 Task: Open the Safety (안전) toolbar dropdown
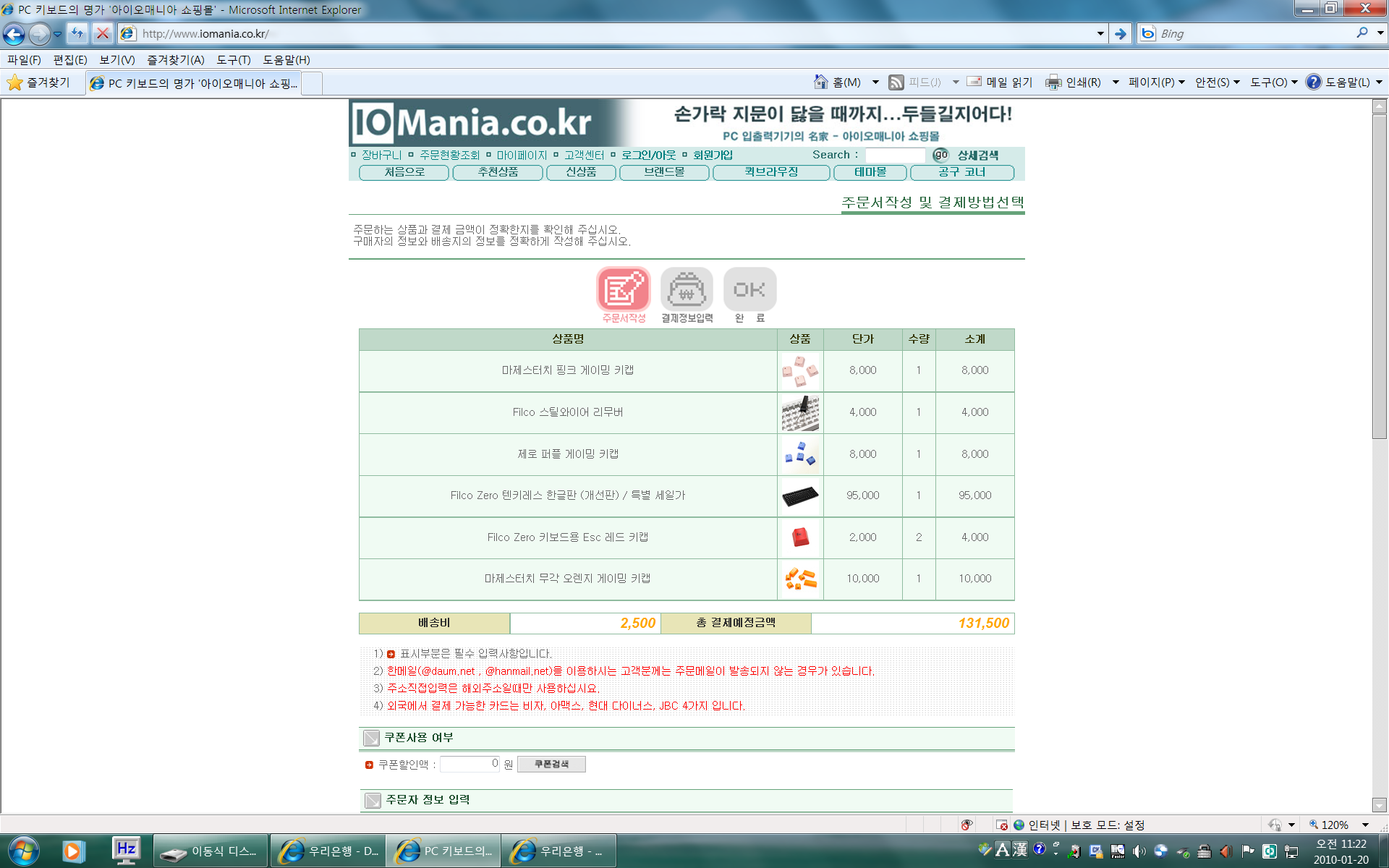1217,82
